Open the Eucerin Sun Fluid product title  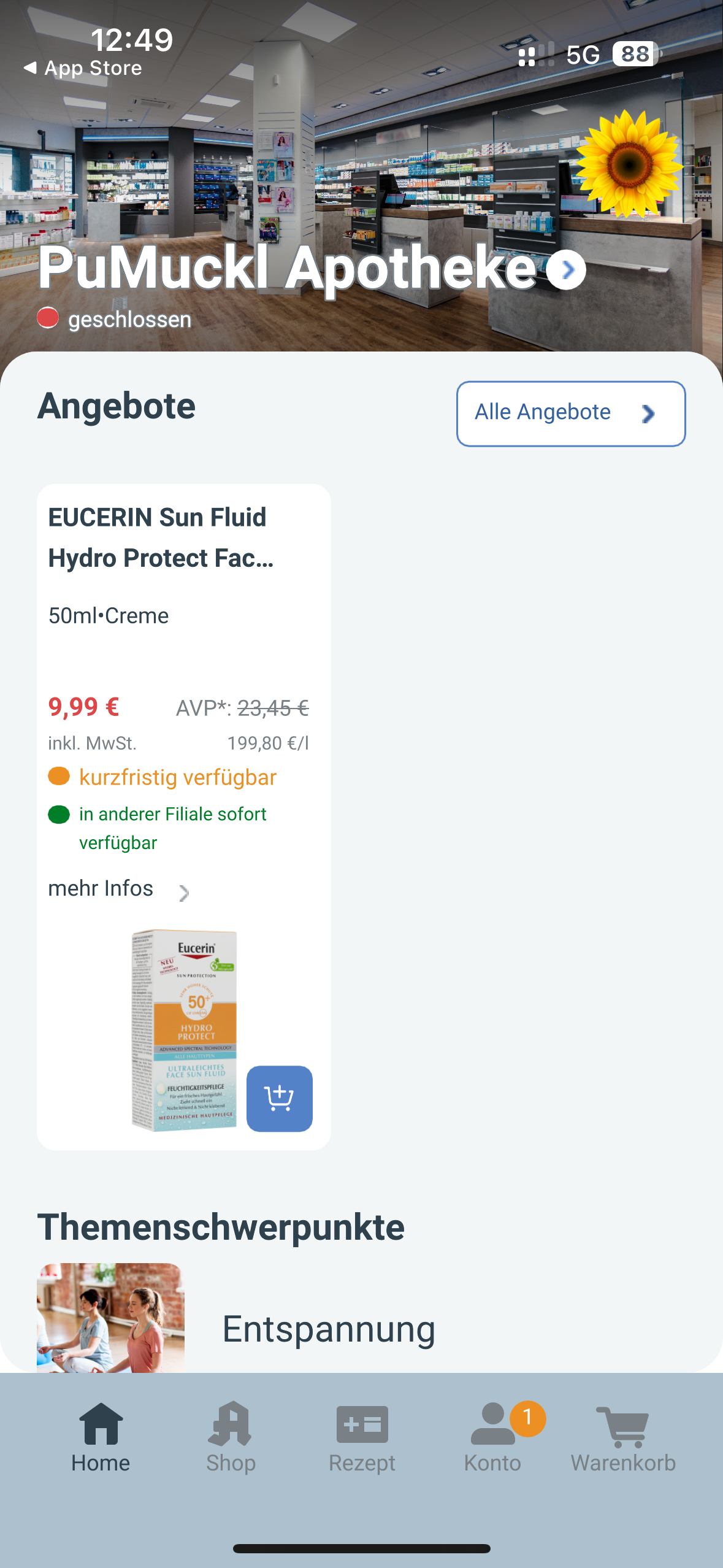click(161, 537)
